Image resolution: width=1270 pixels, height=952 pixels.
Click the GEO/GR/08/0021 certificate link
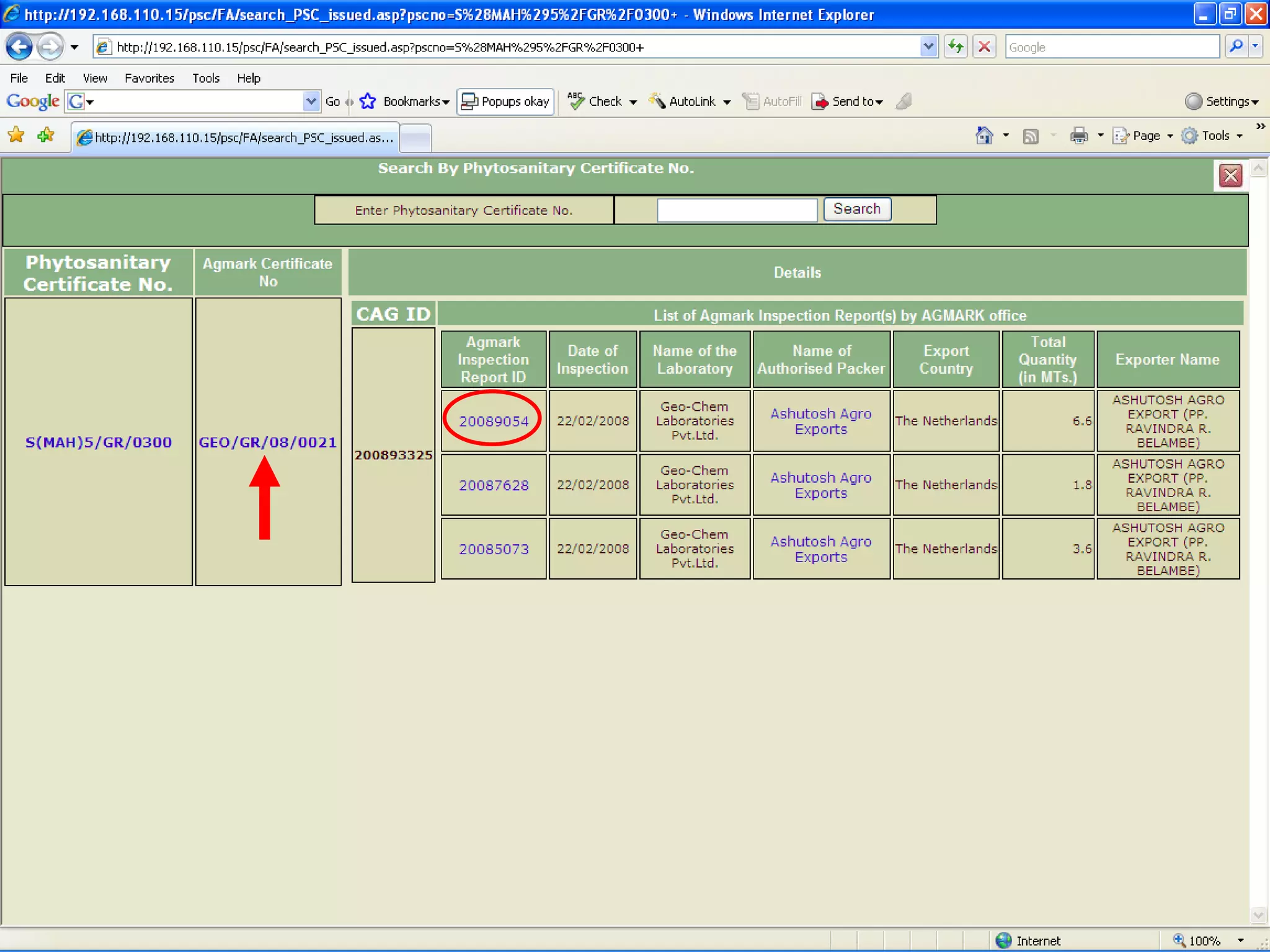click(x=267, y=443)
